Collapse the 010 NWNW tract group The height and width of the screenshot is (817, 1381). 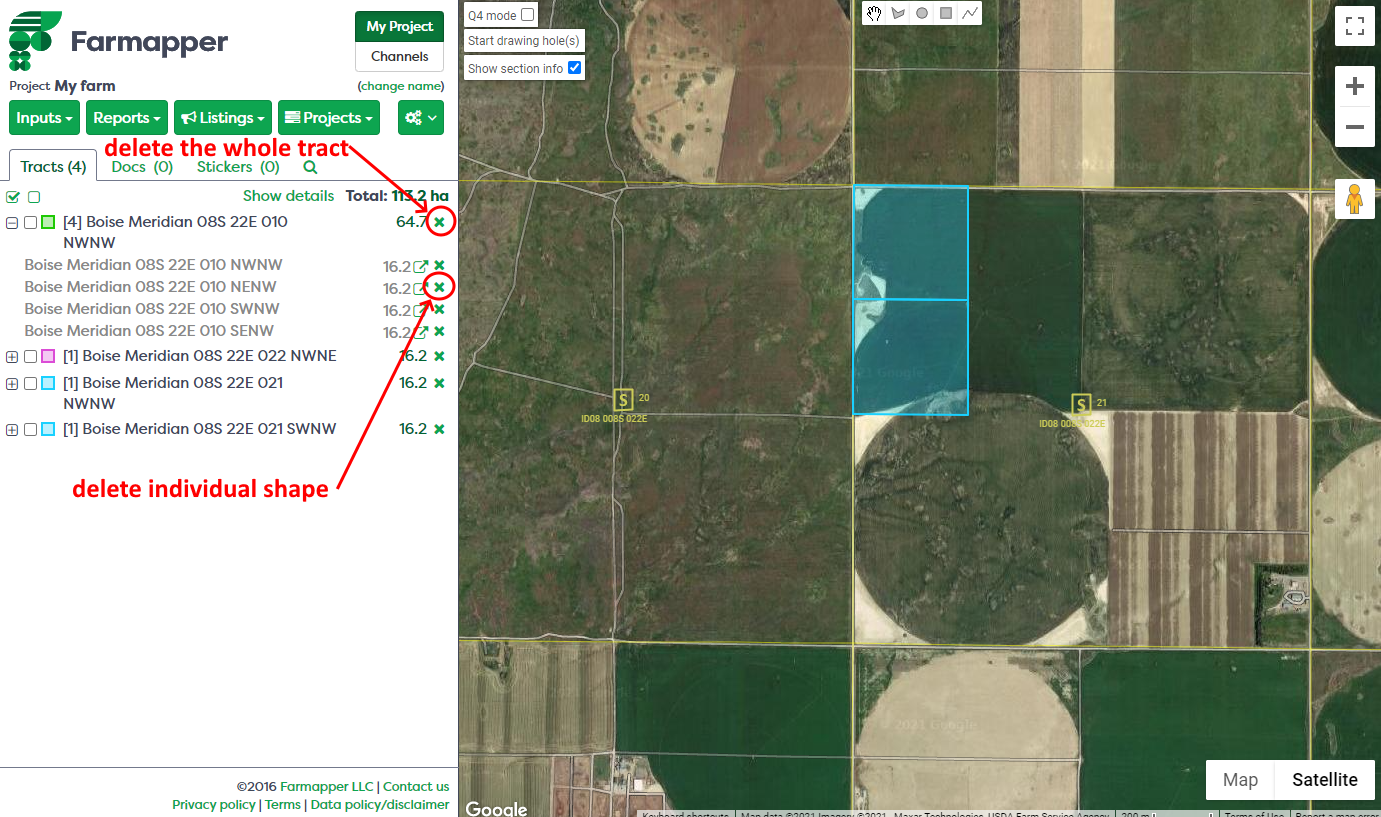point(12,223)
